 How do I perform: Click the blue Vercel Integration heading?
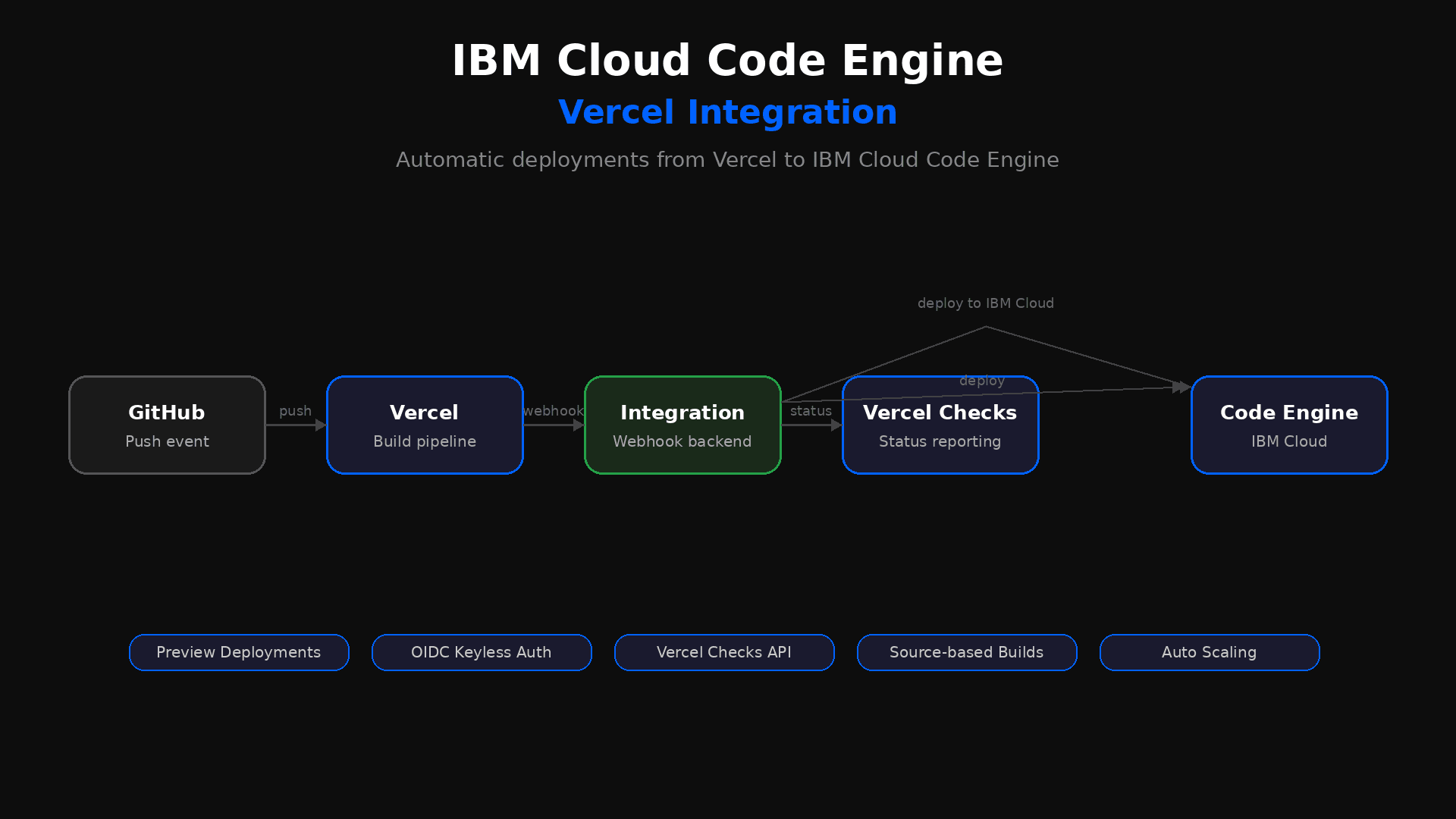point(727,112)
